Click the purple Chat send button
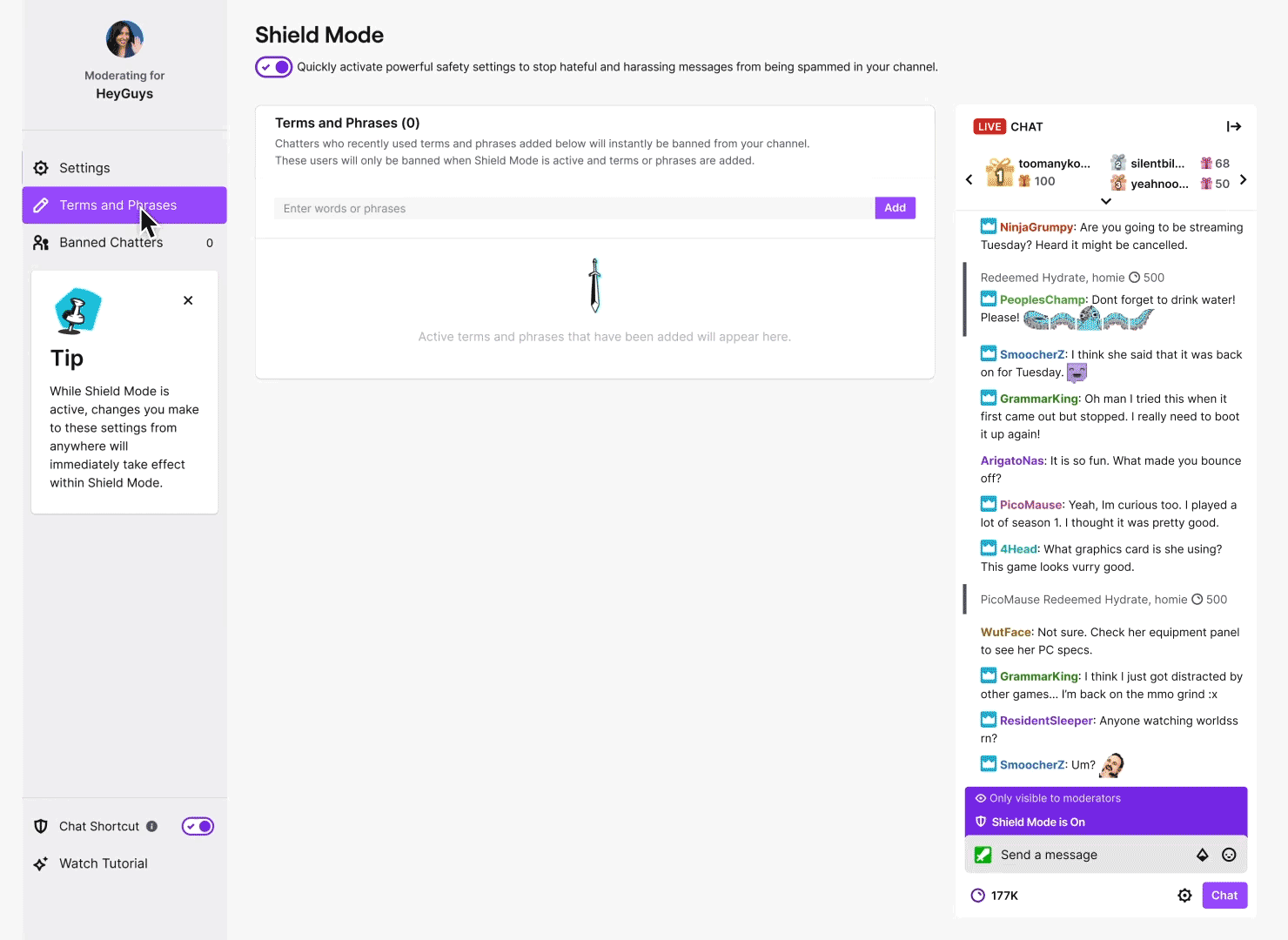The image size is (1288, 940). 1224,896
